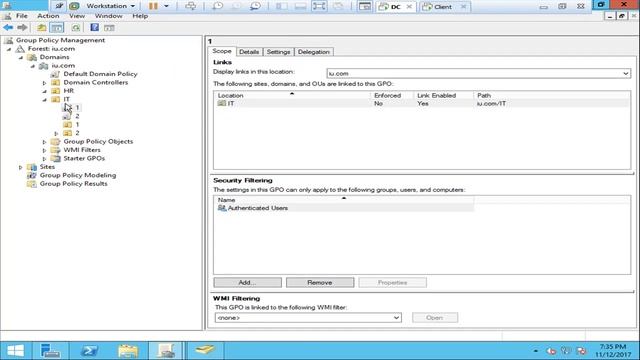
Task: Toggle the VMware library sidebar icon
Action: click(281, 6)
